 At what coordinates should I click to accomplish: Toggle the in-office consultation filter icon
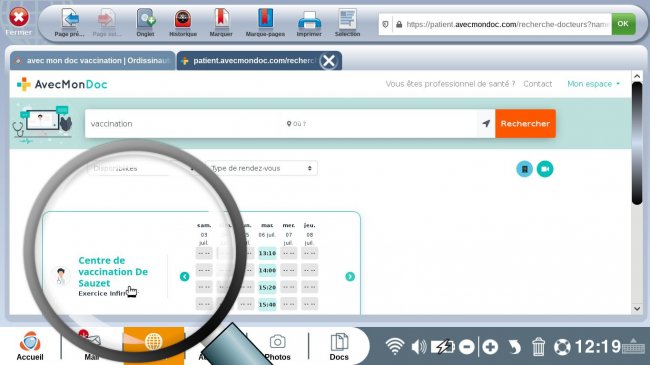coord(524,169)
